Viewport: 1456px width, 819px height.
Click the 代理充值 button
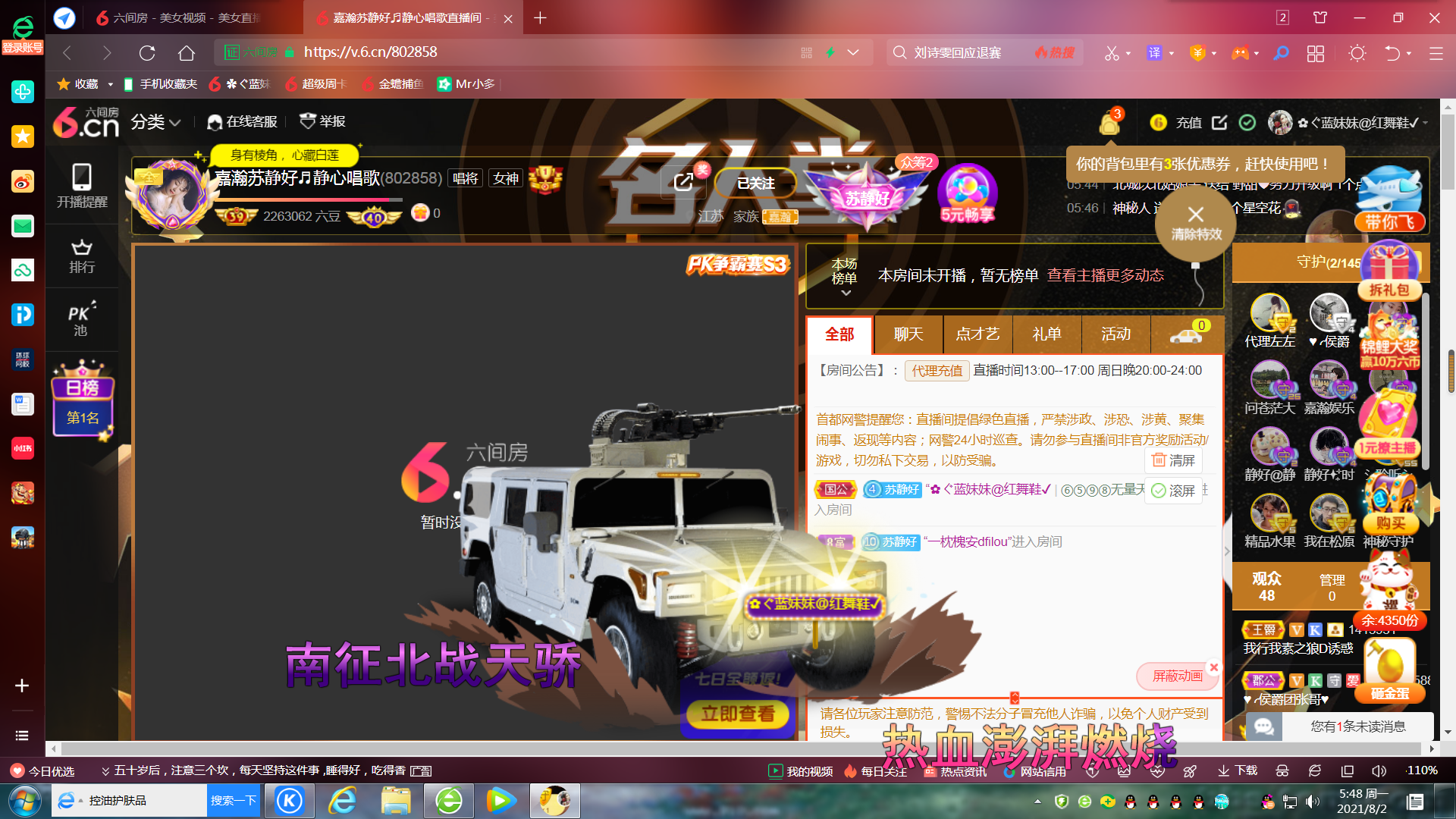tap(937, 371)
